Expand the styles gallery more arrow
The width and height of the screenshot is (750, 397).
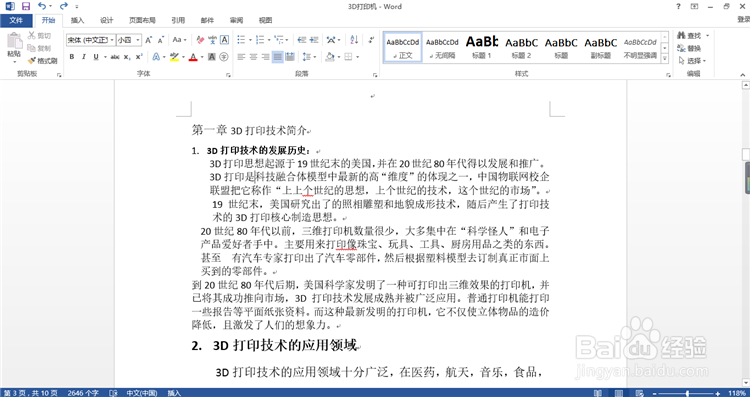click(665, 58)
